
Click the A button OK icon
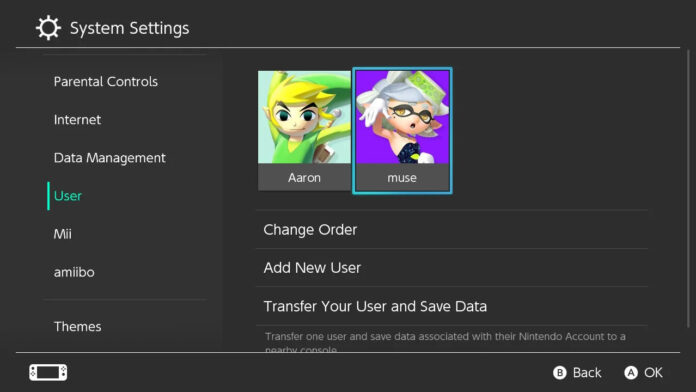631,372
